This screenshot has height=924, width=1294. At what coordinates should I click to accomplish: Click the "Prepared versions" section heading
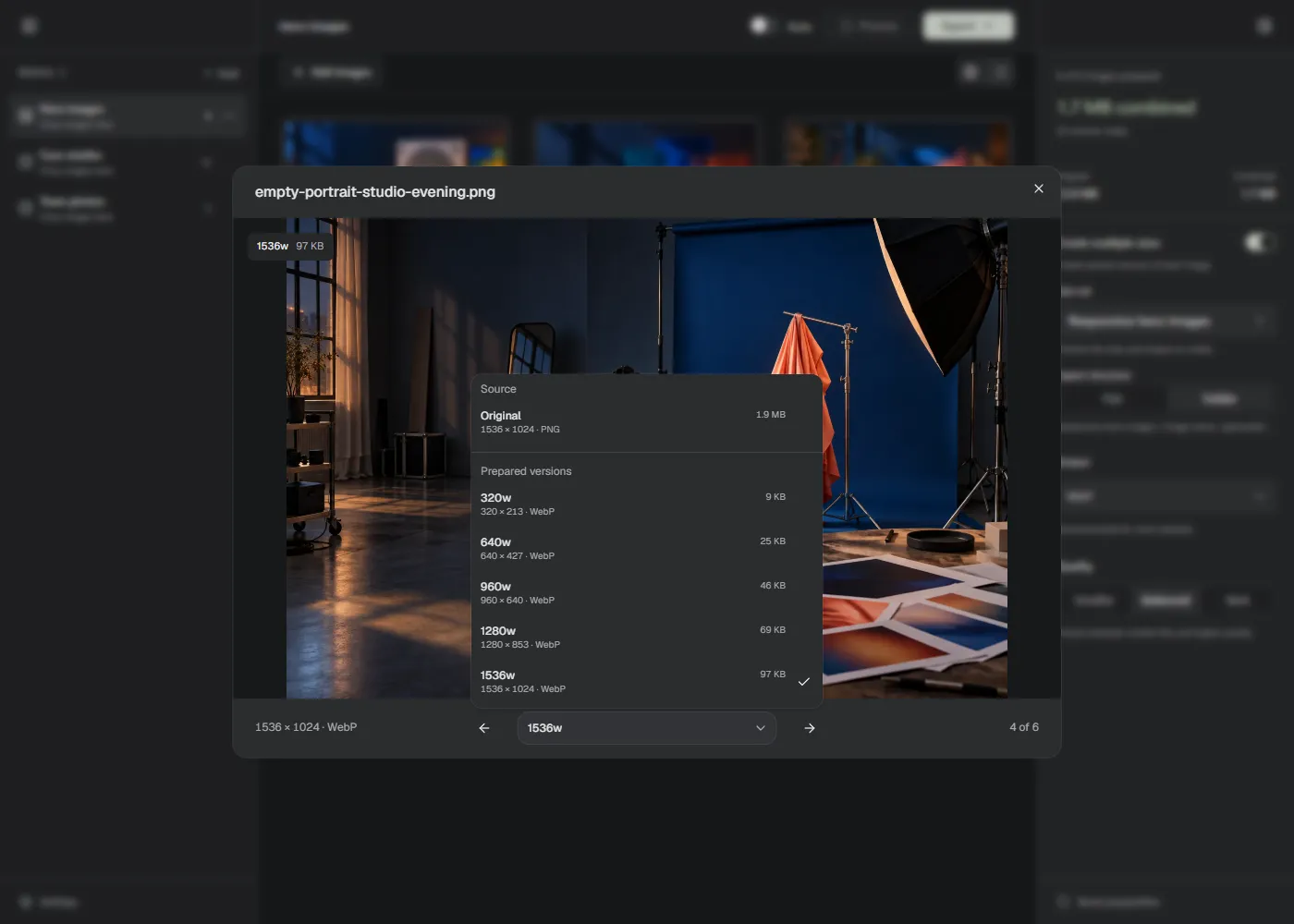pyautogui.click(x=526, y=471)
